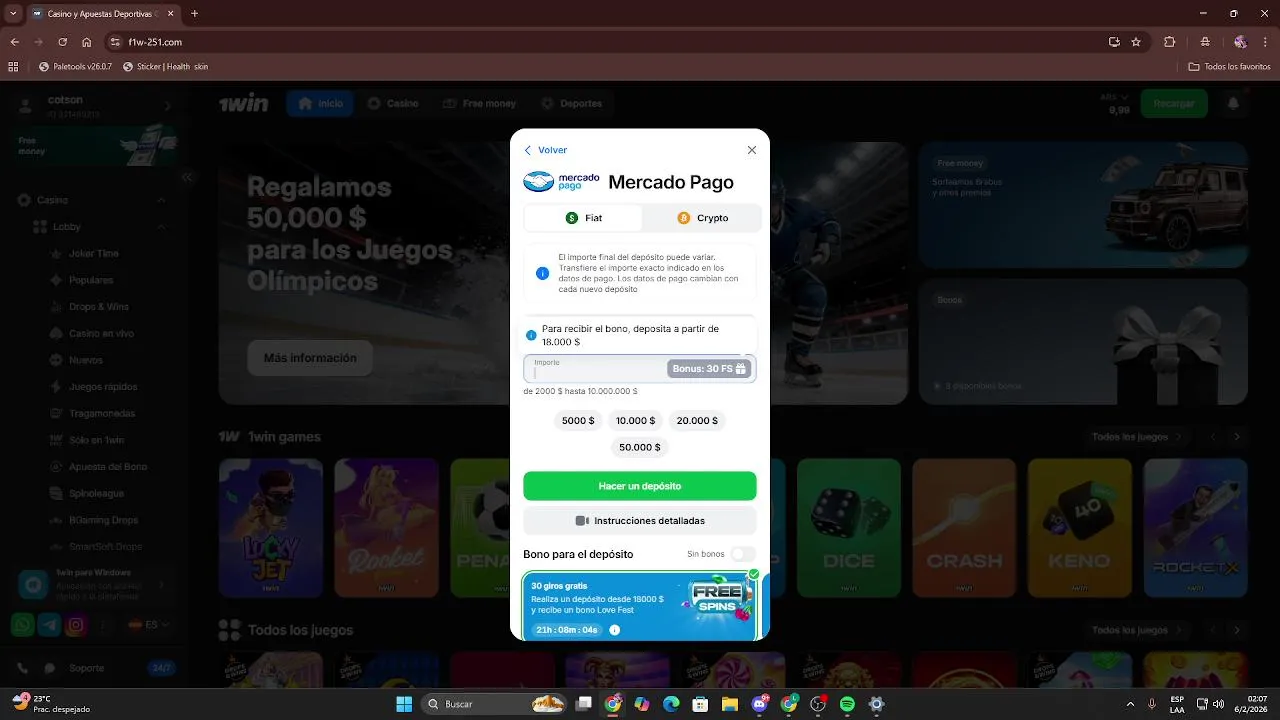Open the Telegram social icon
Screen dimensions: 1280x720
(49, 625)
